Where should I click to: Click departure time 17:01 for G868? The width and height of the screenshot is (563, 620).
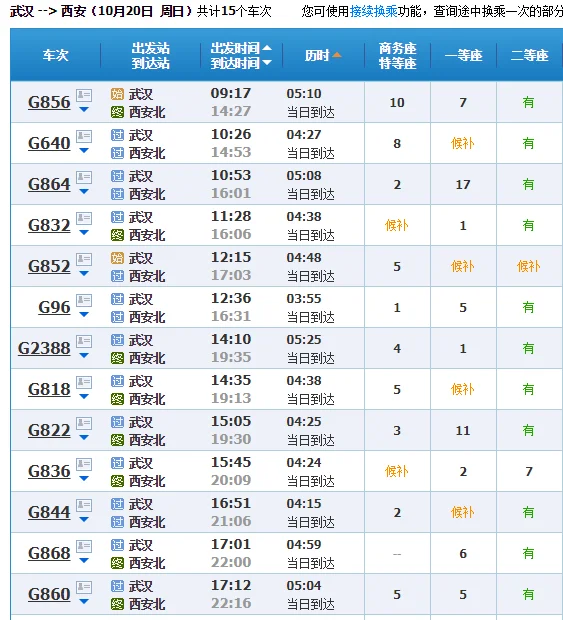coord(231,544)
